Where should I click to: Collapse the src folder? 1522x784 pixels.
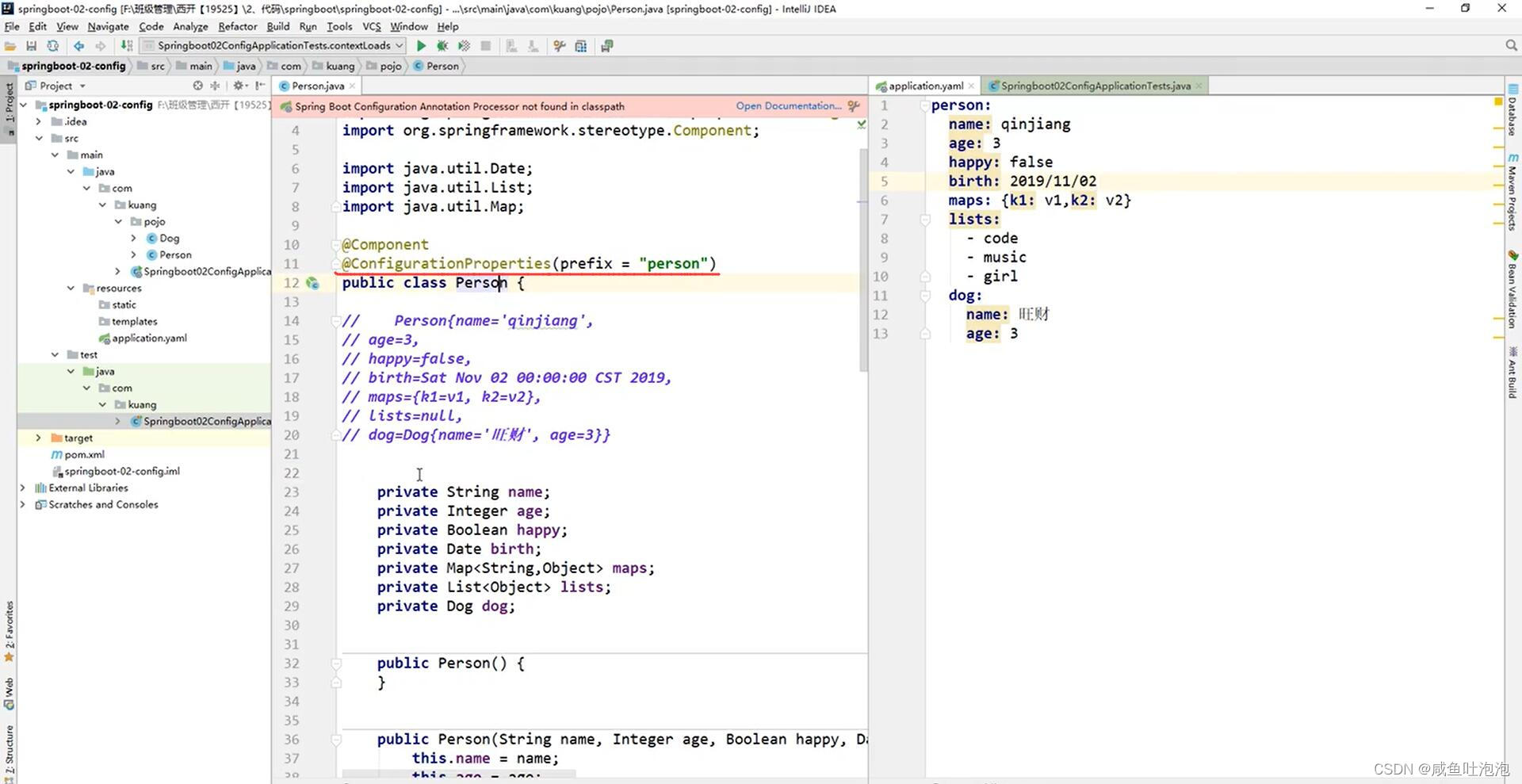pyautogui.click(x=39, y=138)
